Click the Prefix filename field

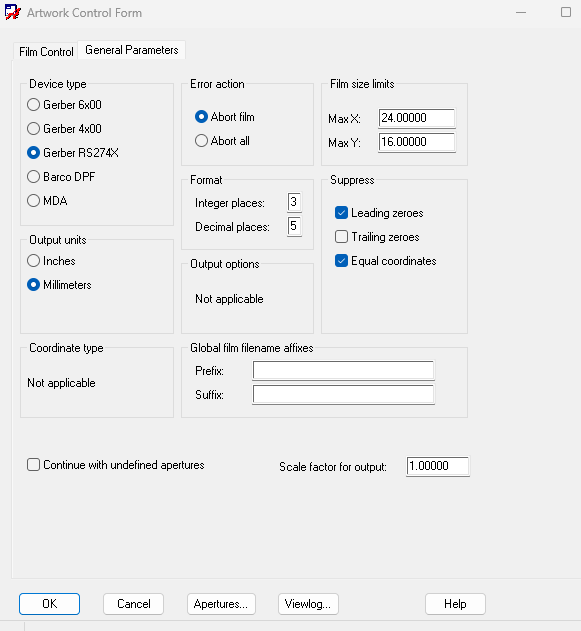click(x=343, y=370)
